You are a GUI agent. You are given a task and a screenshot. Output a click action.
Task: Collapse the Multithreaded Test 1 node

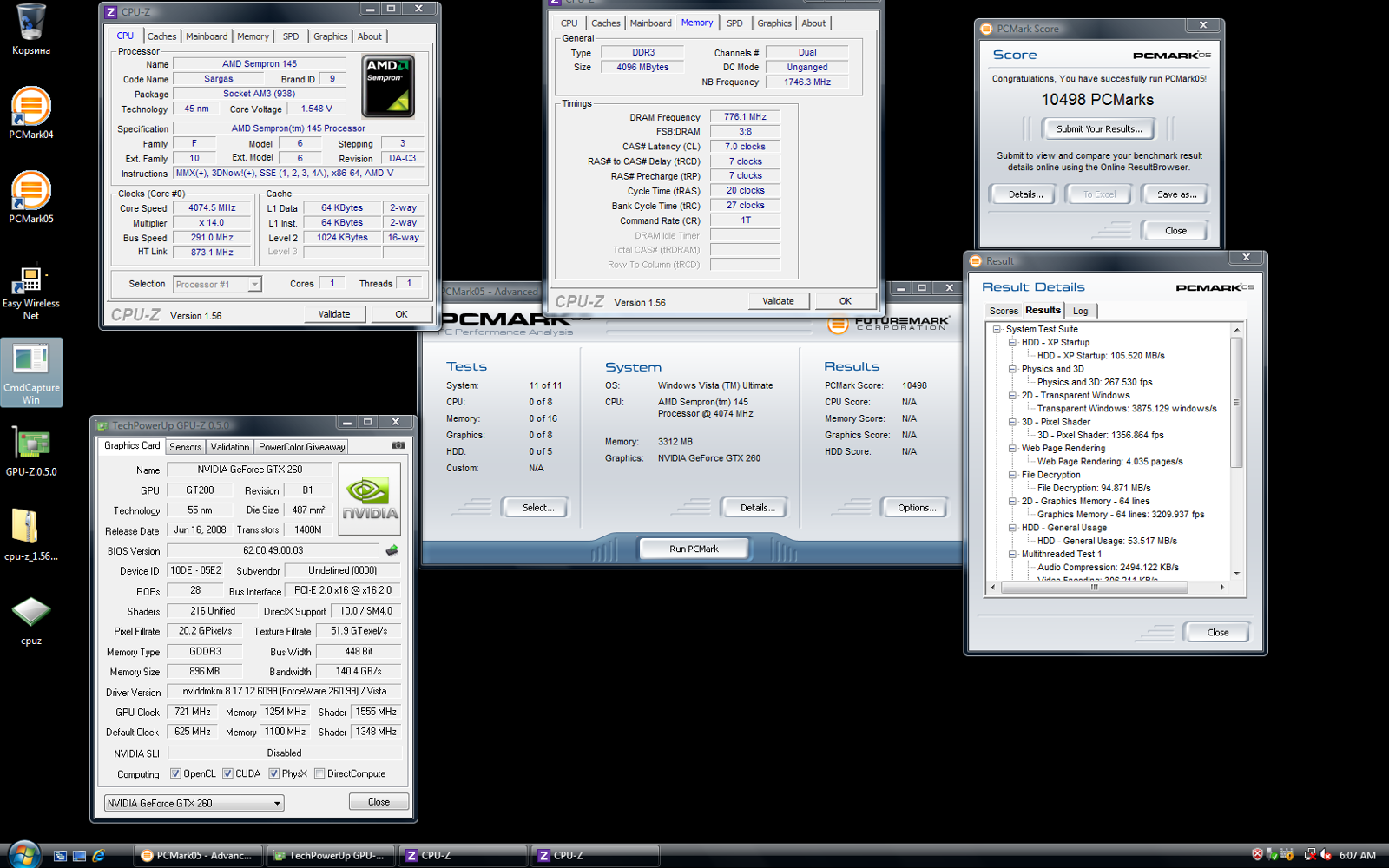click(1012, 554)
